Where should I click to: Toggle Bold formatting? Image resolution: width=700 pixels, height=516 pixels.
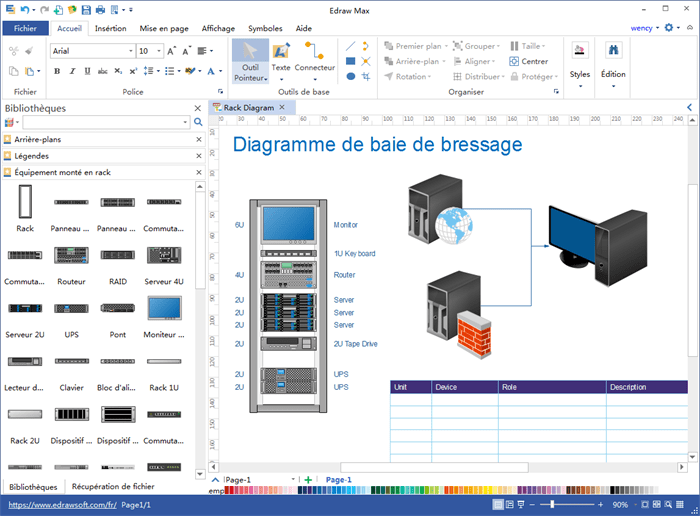tap(57, 71)
